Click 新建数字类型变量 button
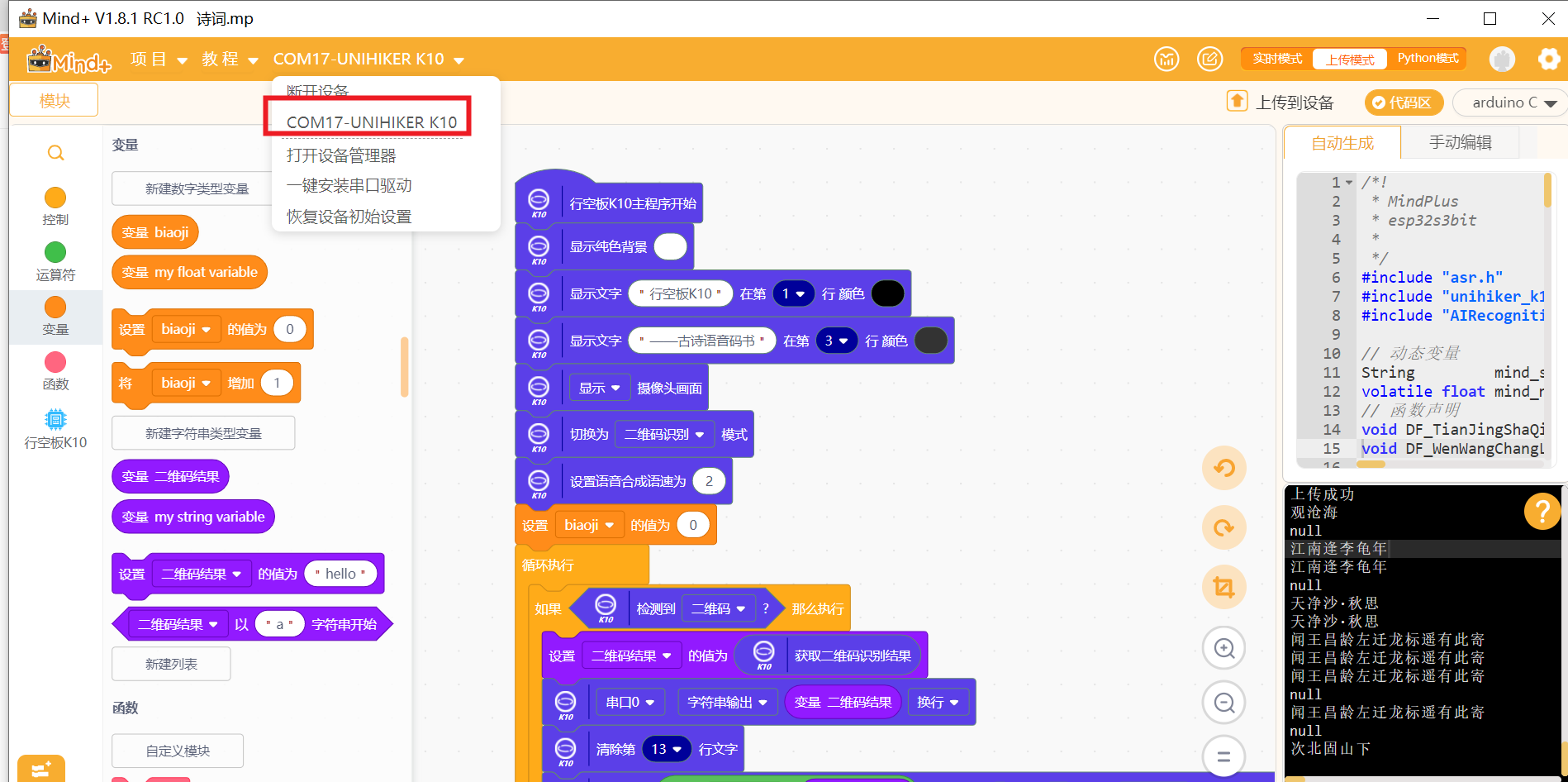Viewport: 1568px width, 782px height. (197, 188)
